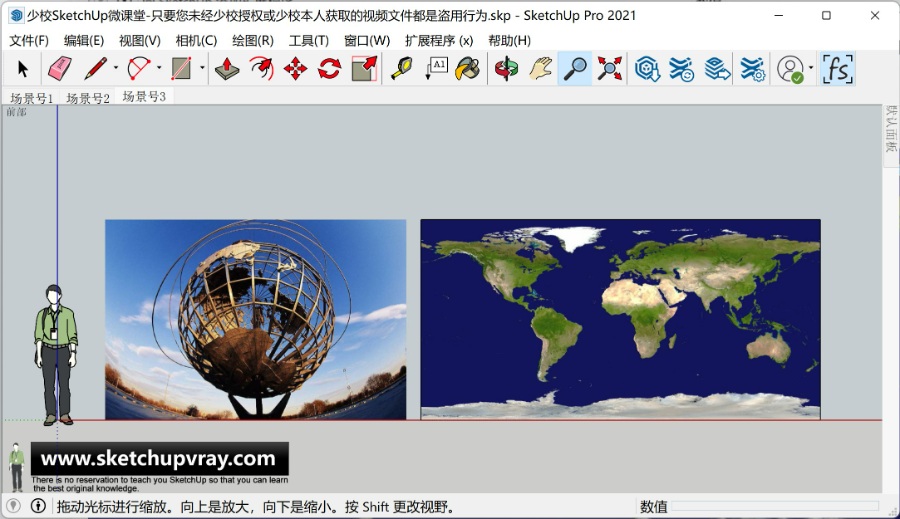900x519 pixels.
Task: Expand the user account dropdown arrow
Action: (811, 68)
